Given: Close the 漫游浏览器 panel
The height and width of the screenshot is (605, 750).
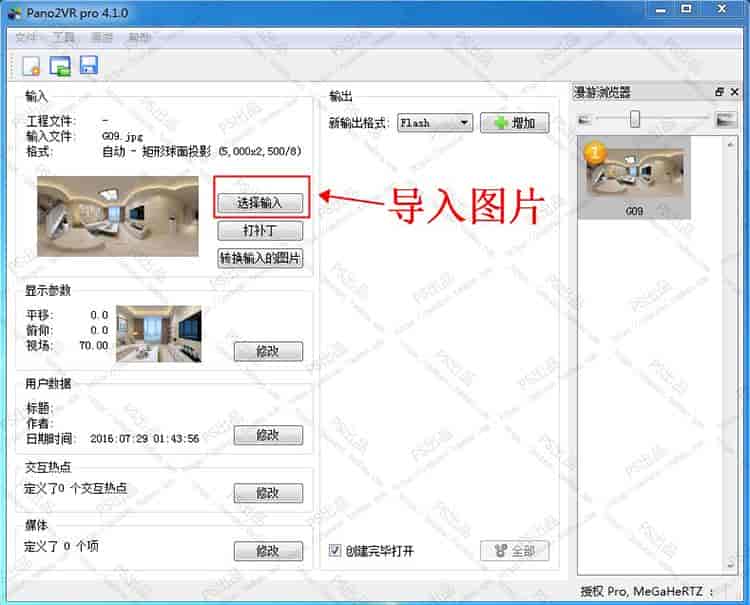Looking at the screenshot, I should (x=735, y=92).
